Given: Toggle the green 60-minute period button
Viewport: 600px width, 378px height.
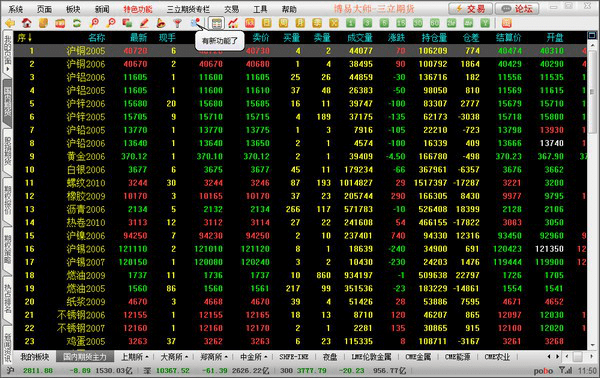Looking at the screenshot, I should [434, 23].
